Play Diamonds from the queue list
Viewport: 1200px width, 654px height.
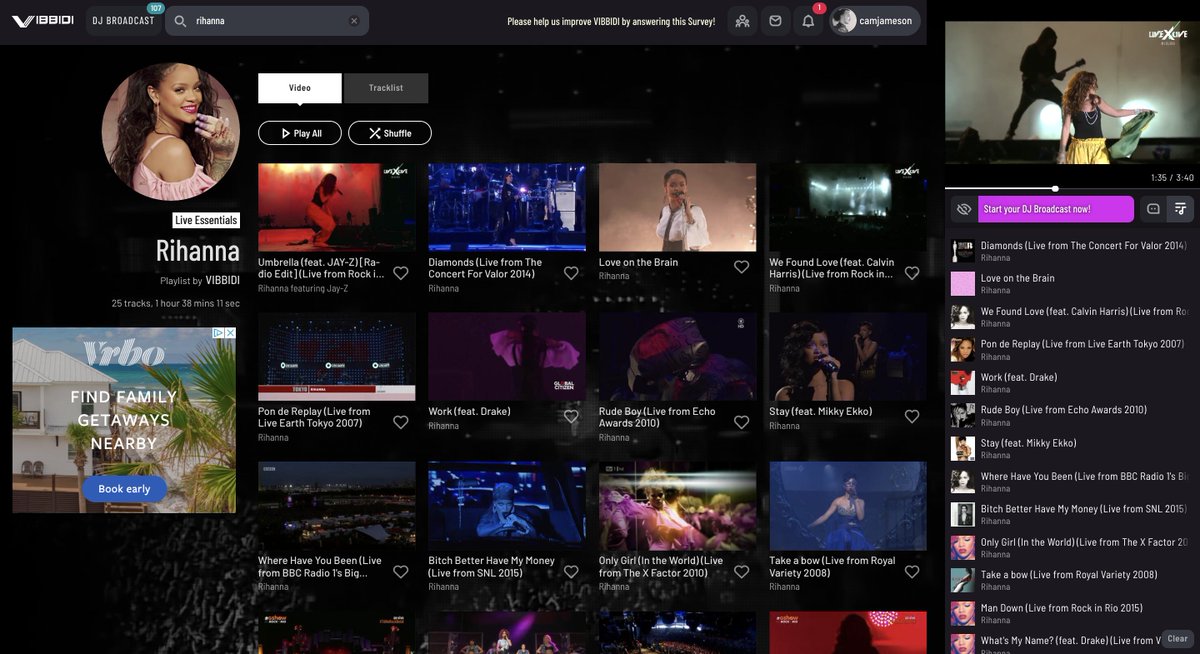tap(1072, 251)
